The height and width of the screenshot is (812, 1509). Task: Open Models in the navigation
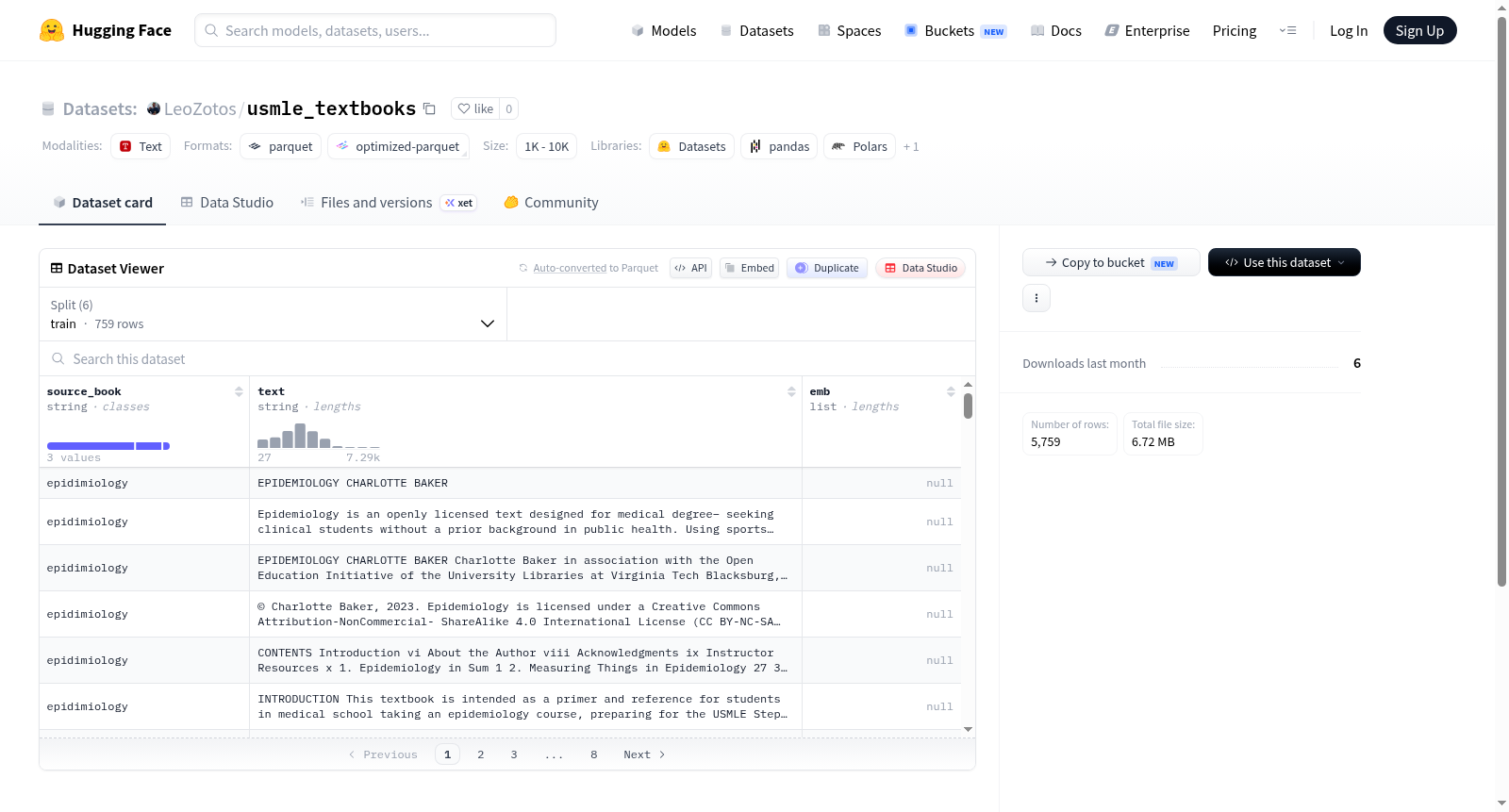pos(664,30)
